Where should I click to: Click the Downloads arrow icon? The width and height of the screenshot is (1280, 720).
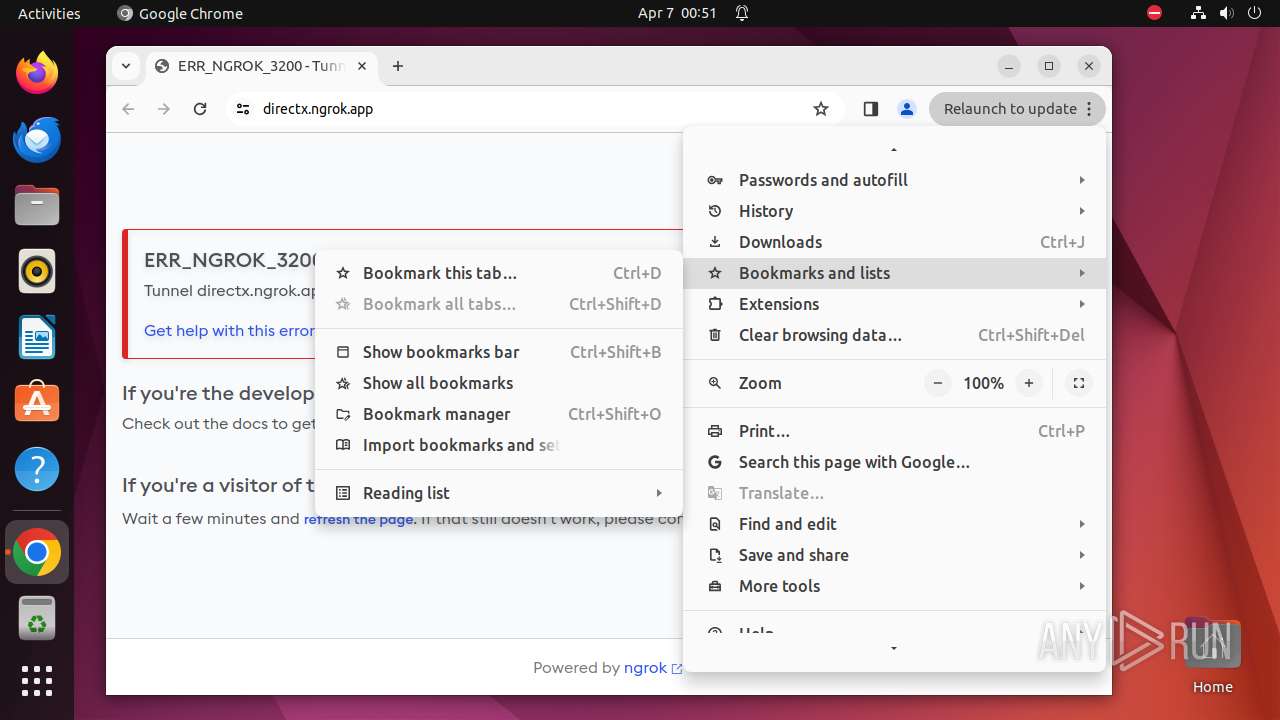(715, 242)
